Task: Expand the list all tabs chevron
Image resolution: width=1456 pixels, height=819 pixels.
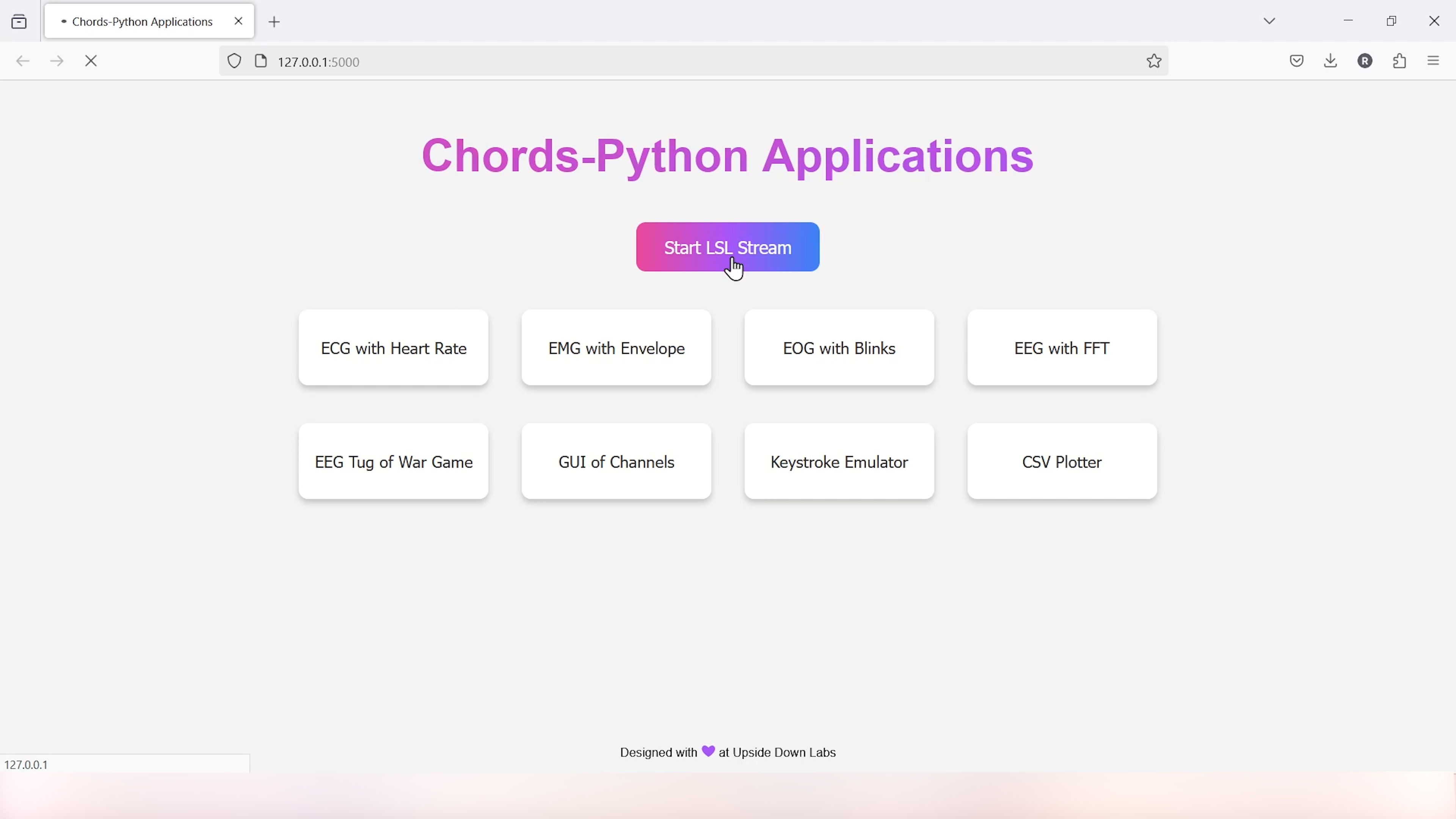Action: pos(1269,21)
